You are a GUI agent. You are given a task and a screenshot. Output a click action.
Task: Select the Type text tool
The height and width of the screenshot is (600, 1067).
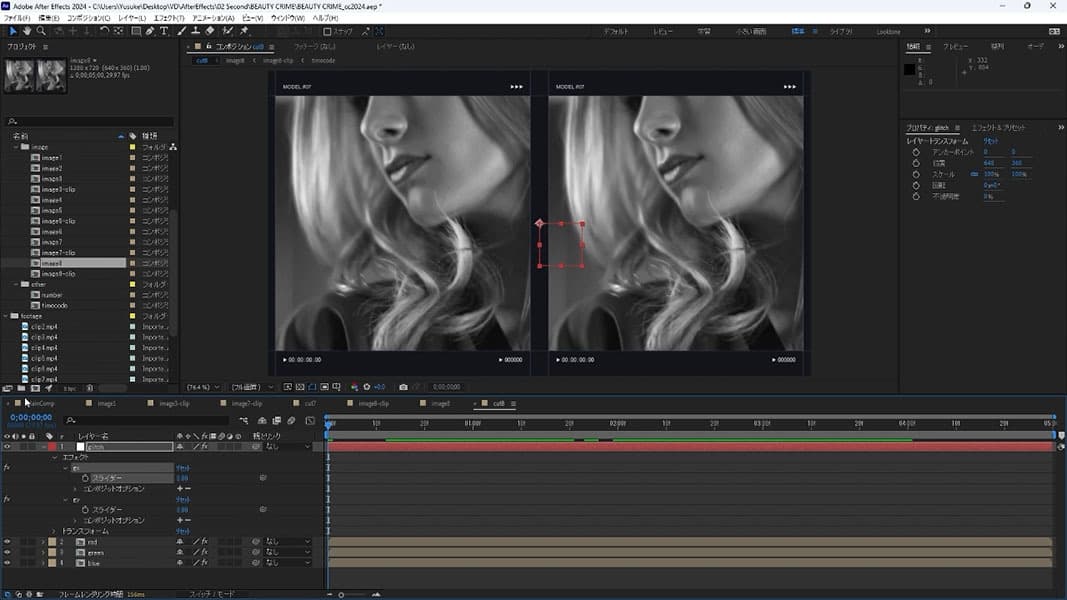pos(164,31)
